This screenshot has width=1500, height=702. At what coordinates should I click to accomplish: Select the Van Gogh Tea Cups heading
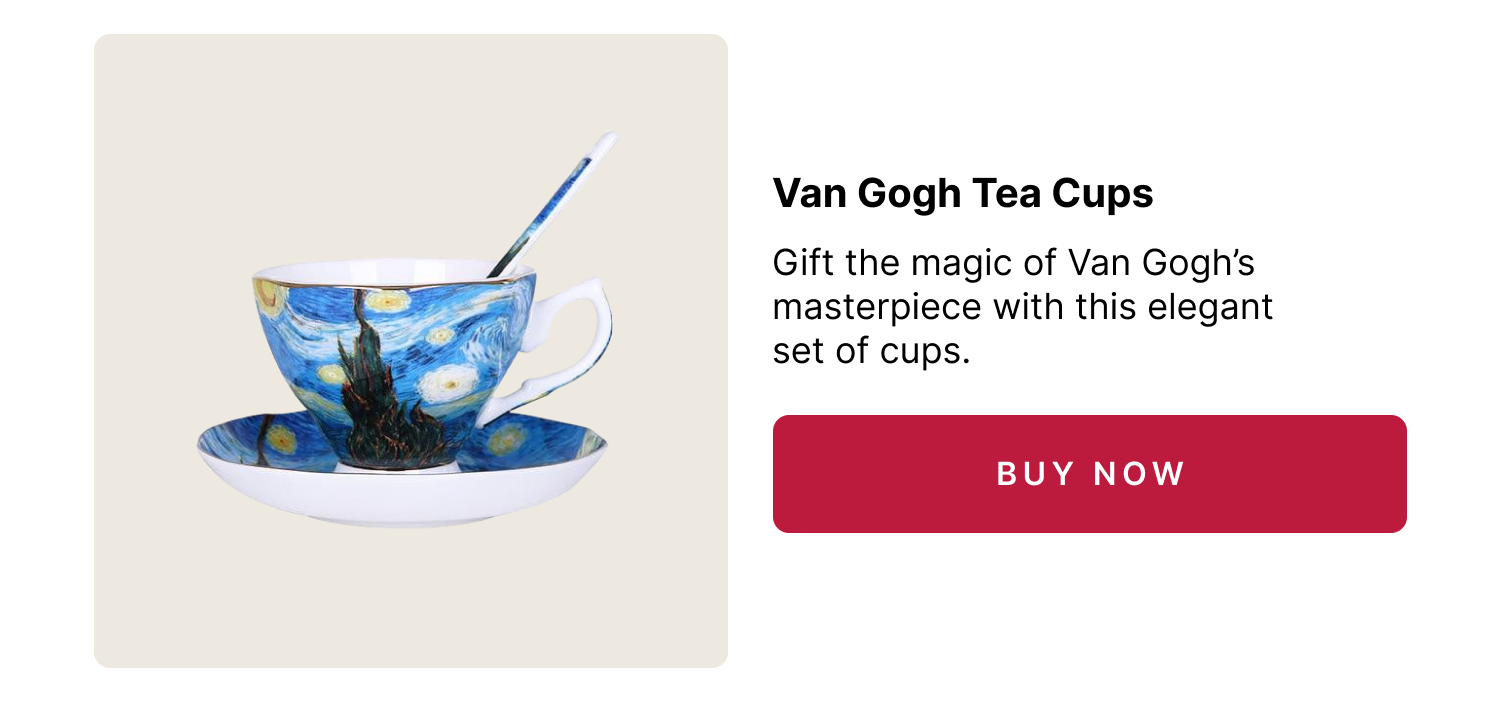point(963,194)
